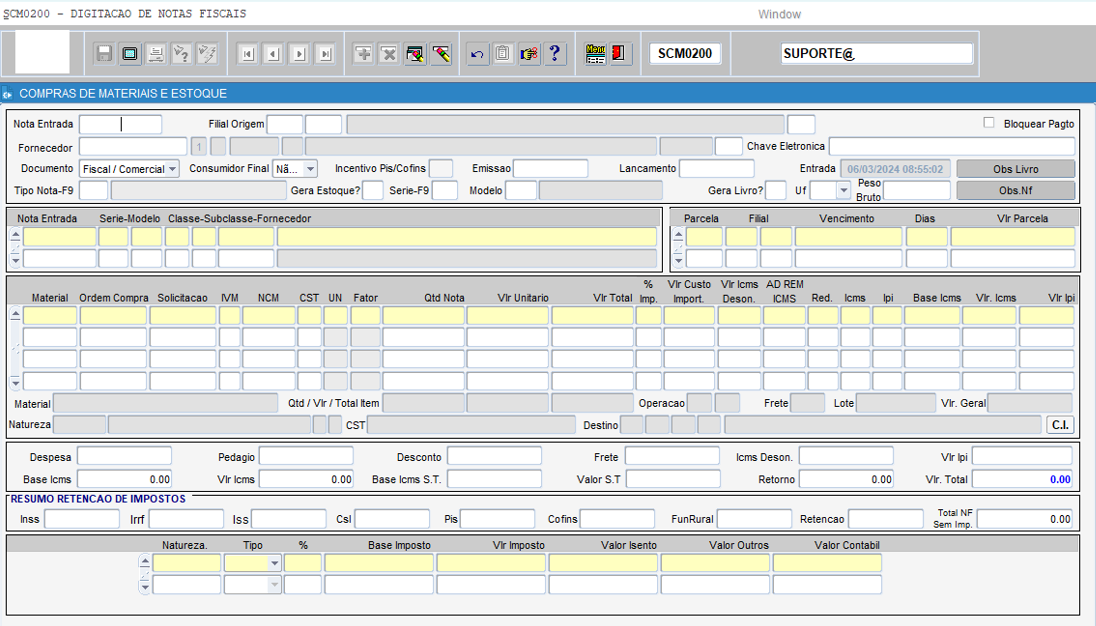Click the Tipo Nota-F9 input field
Viewport: 1096px width, 626px height.
[x=94, y=190]
